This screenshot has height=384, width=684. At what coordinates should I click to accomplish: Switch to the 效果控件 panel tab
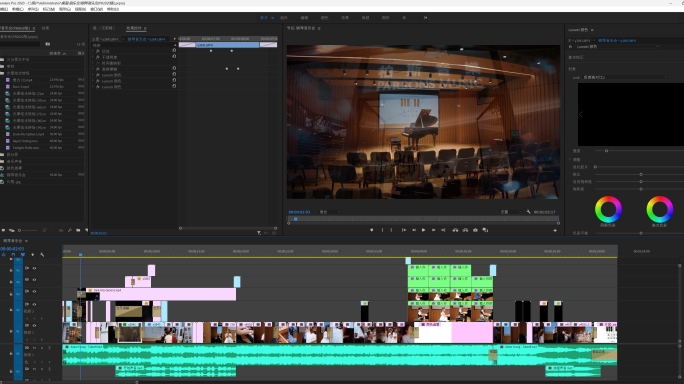[x=134, y=28]
